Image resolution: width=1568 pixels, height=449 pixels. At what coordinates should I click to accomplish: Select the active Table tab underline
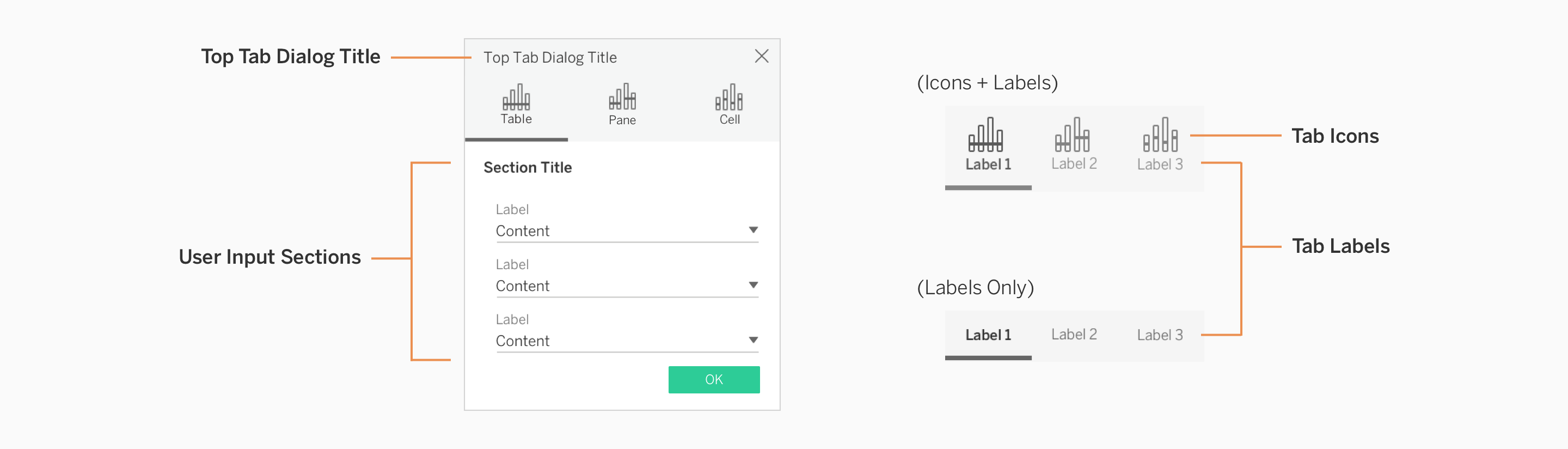[517, 139]
